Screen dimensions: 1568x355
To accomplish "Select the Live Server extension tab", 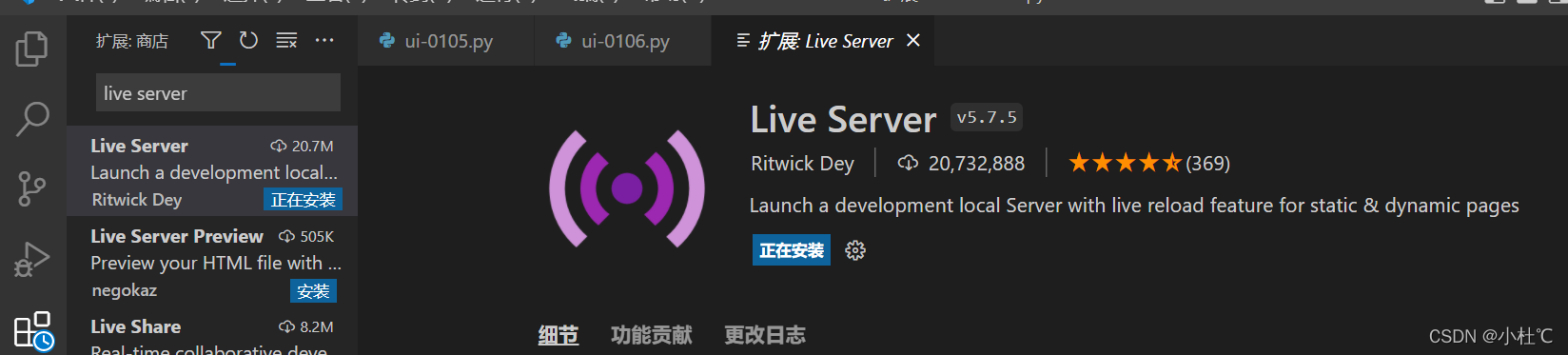I will [824, 41].
